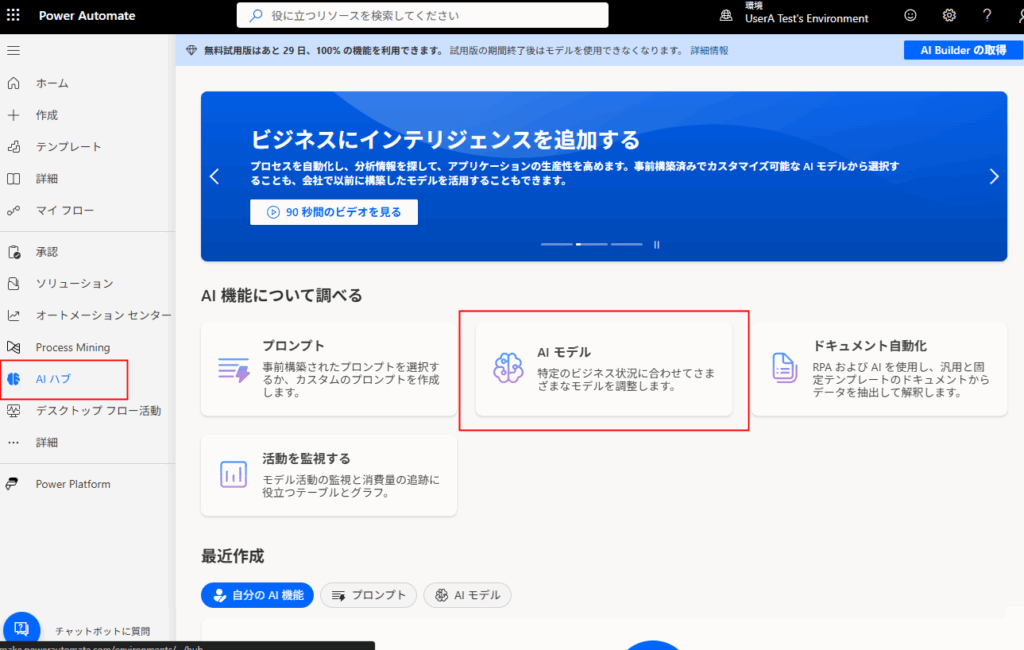Screen dimensions: 1024x650
Task: Expand the 詳細 ellipsis more menu
Action: 14,442
